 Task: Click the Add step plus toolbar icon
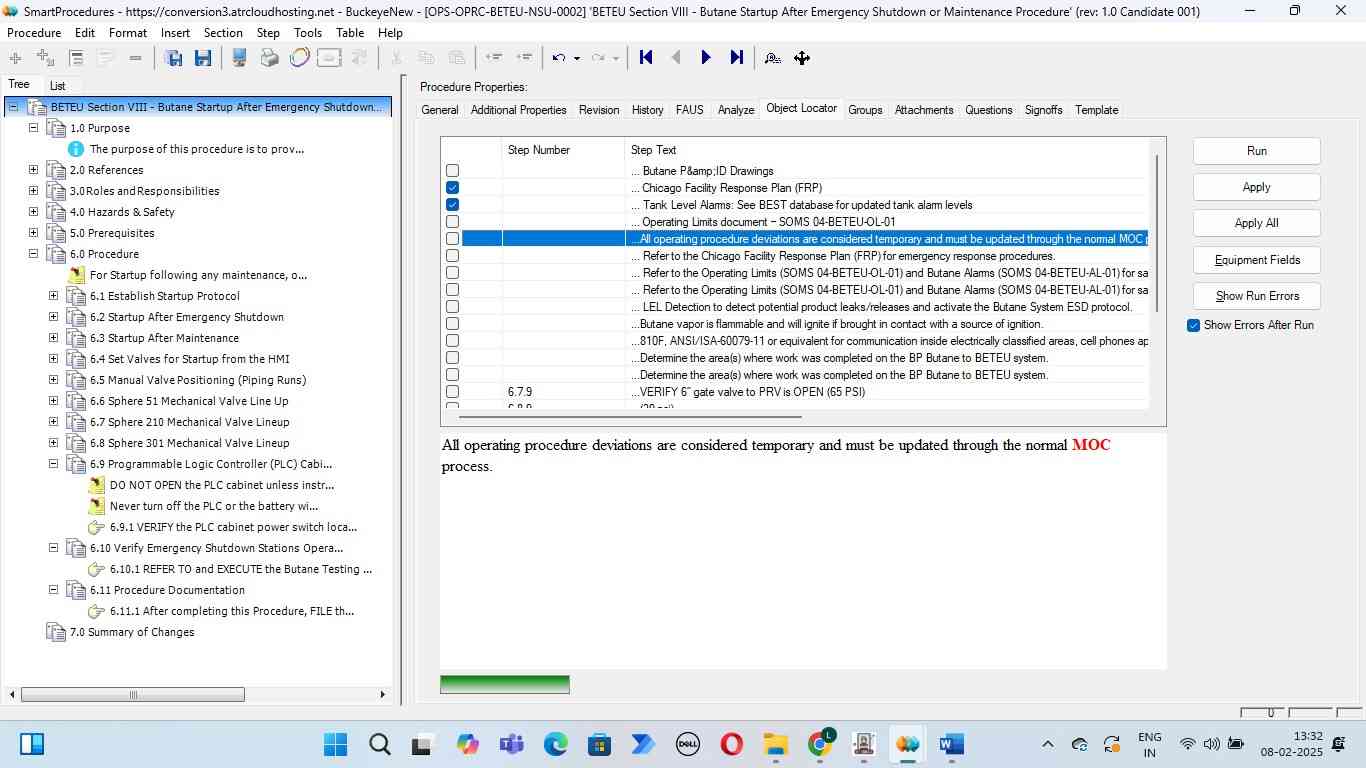point(15,58)
